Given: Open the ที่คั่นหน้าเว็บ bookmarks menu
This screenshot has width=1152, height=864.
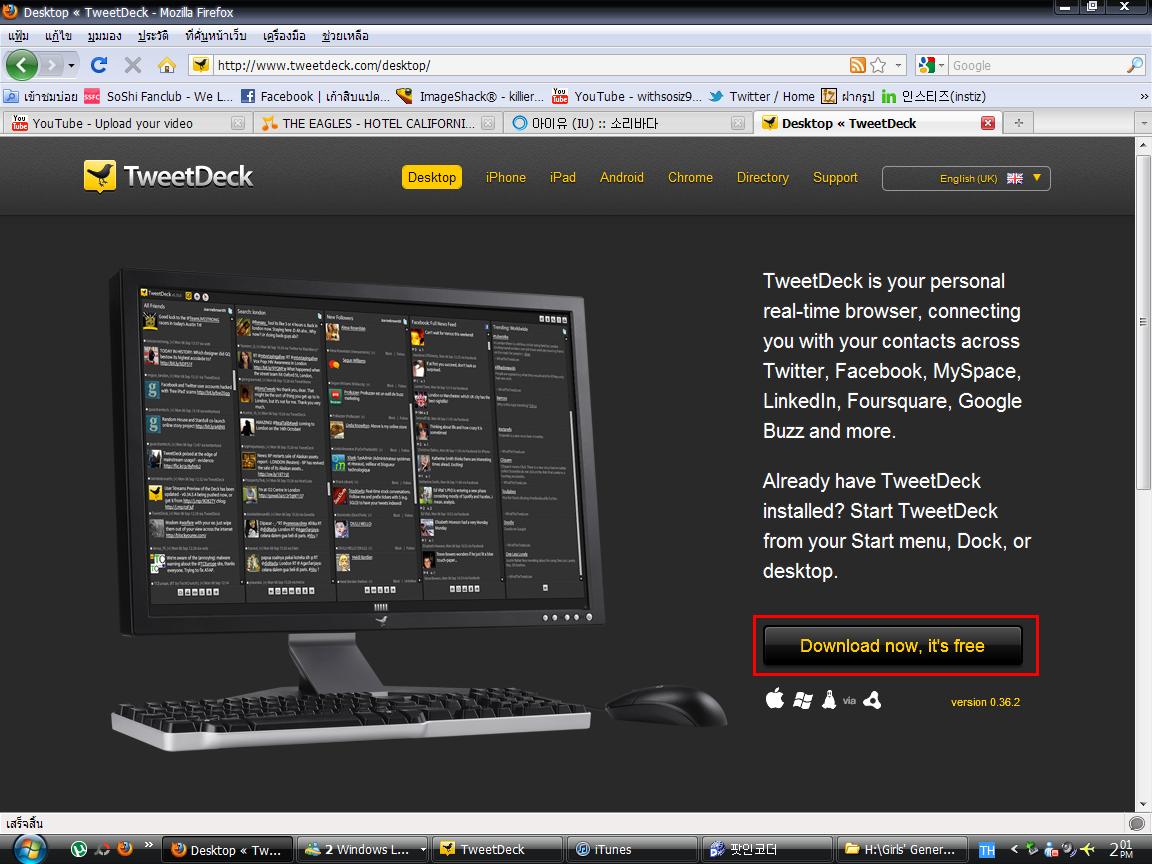Looking at the screenshot, I should click(216, 35).
